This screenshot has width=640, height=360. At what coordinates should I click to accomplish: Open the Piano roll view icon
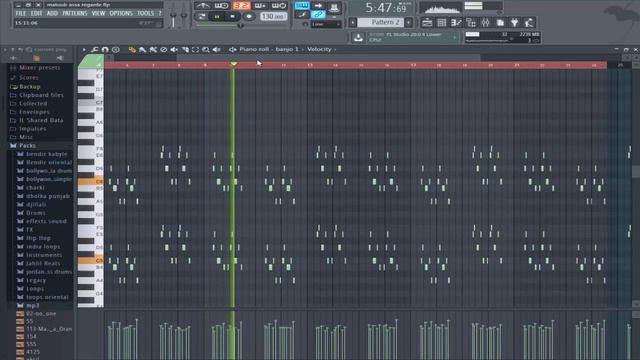point(456,22)
